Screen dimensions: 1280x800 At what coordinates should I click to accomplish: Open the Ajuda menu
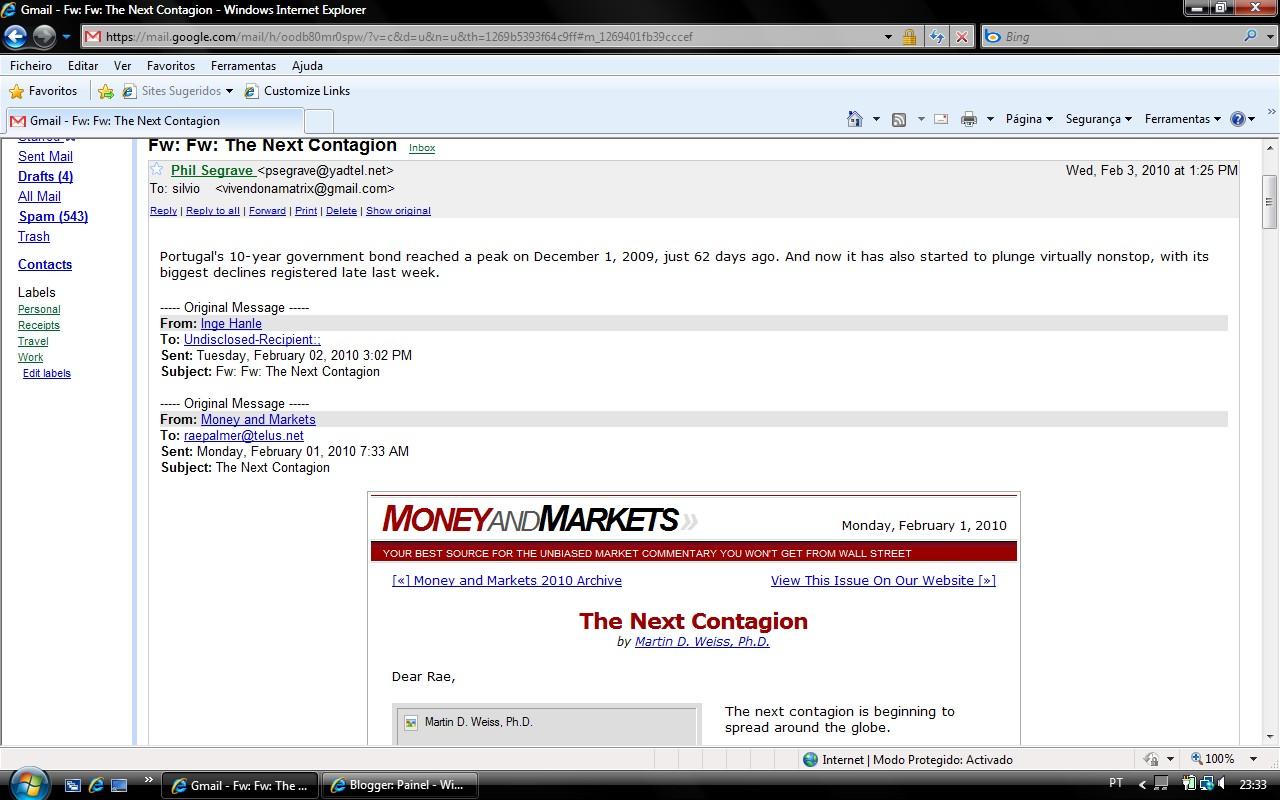coord(307,66)
